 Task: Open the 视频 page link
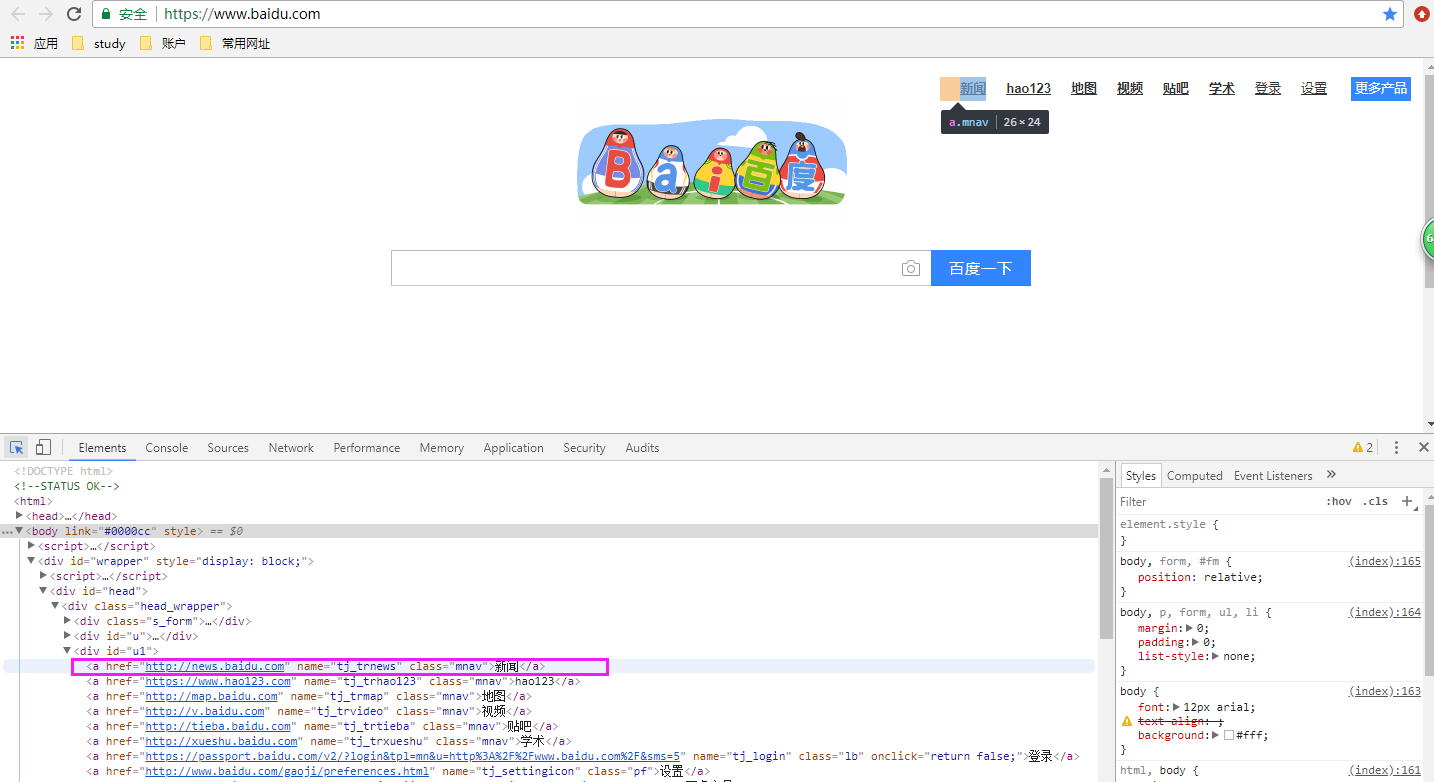[x=1130, y=89]
